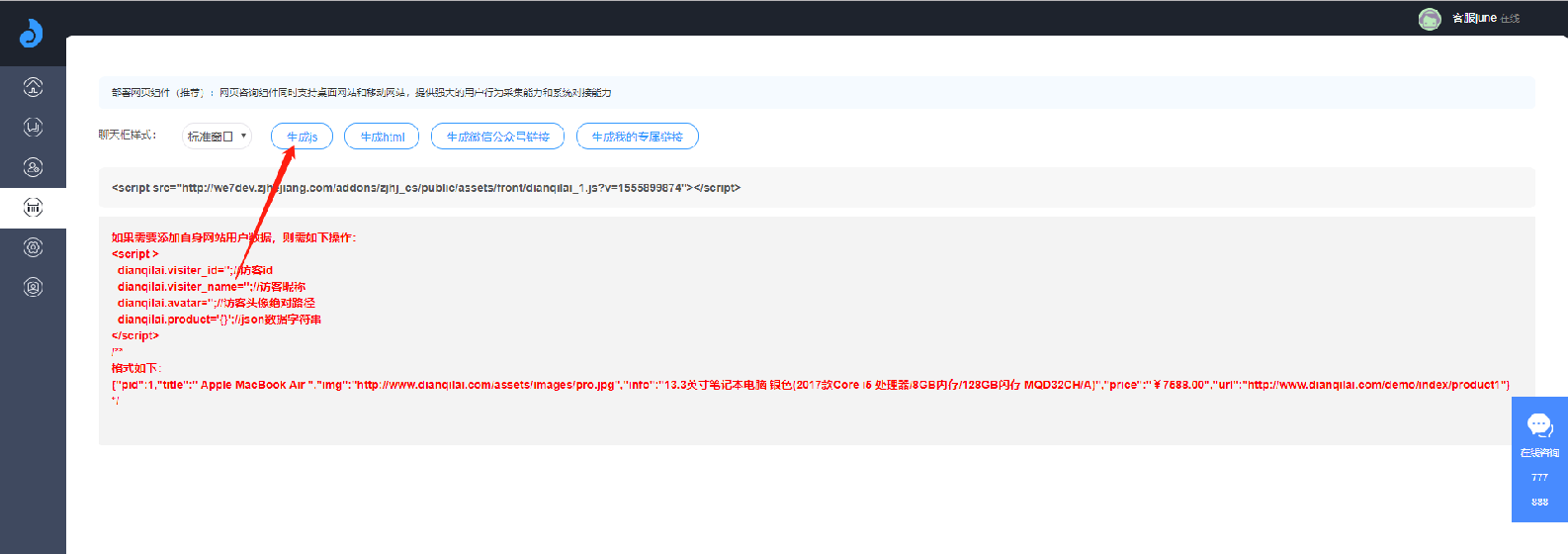
Task: Click the 在线咨询 label on the floating widget
Action: click(x=1539, y=452)
